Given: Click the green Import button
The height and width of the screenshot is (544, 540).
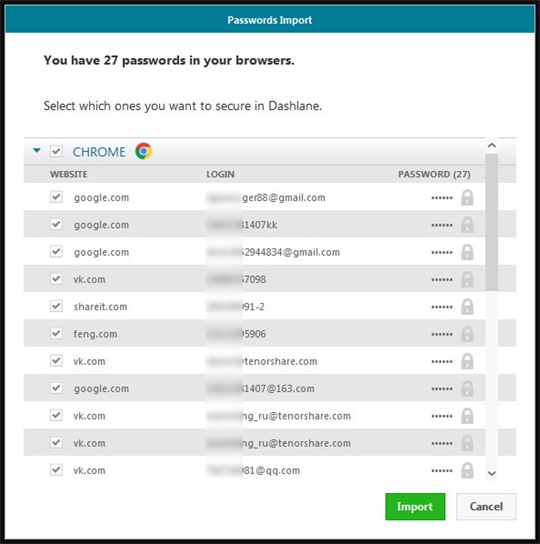Looking at the screenshot, I should click(x=415, y=507).
